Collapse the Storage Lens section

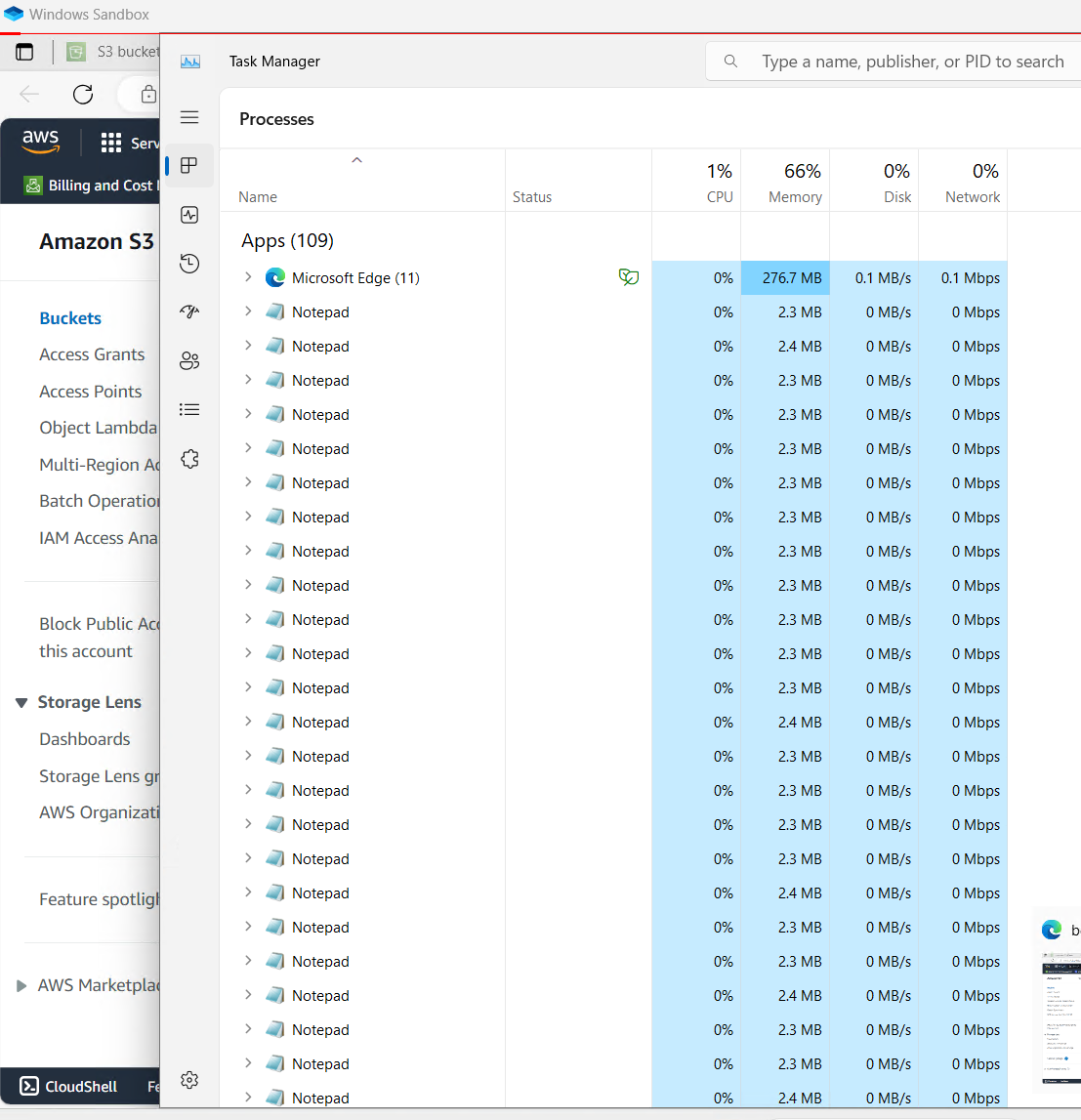pyautogui.click(x=21, y=703)
